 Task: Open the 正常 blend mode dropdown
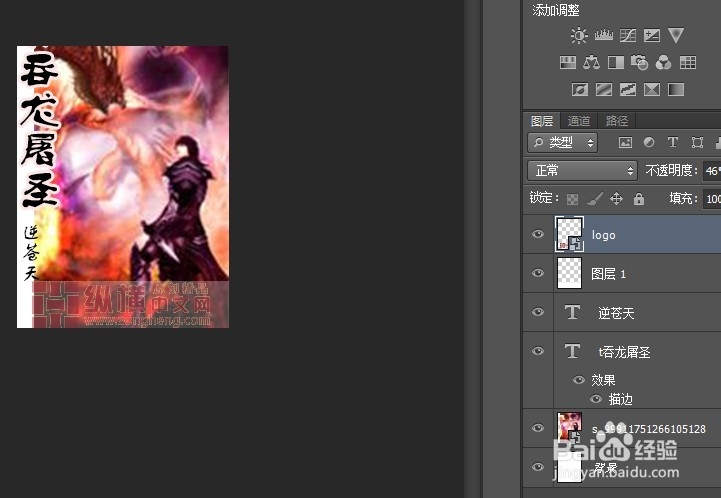click(x=582, y=171)
